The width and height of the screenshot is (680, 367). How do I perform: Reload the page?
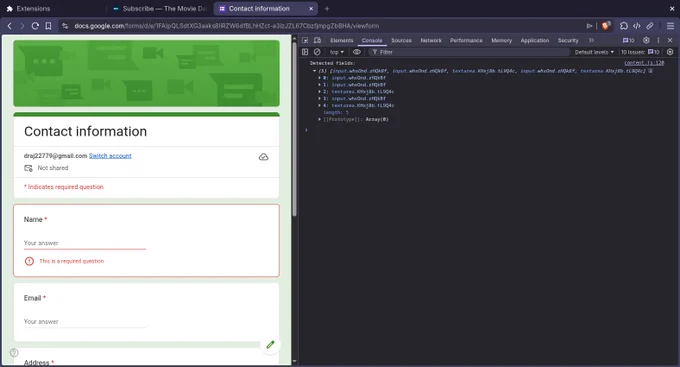pyautogui.click(x=35, y=26)
